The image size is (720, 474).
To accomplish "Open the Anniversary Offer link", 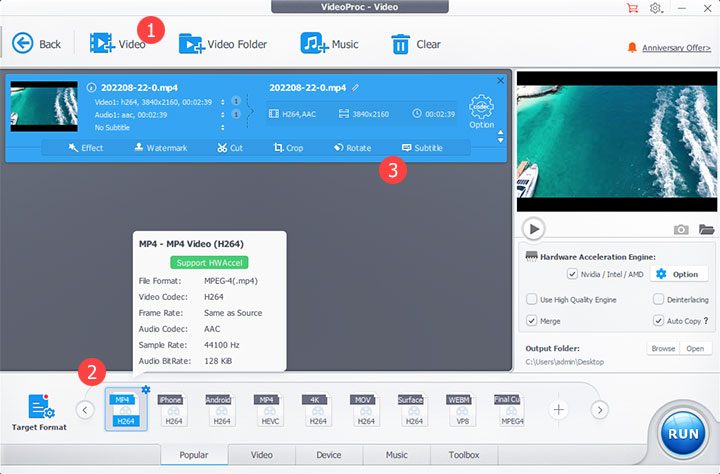I will [x=676, y=48].
